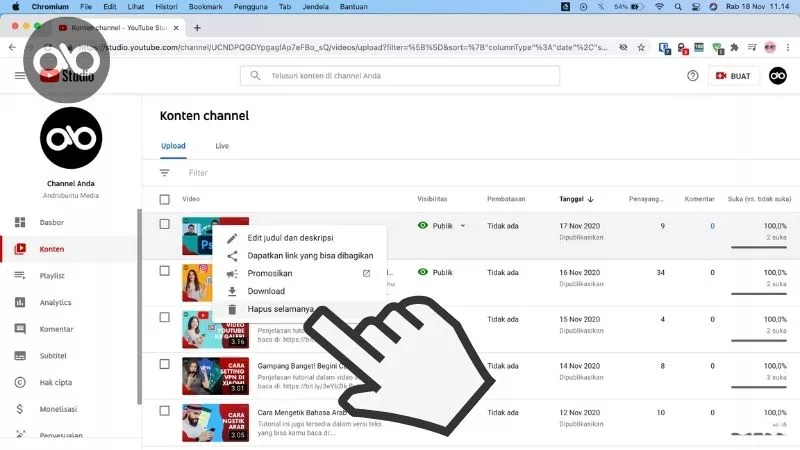Click the browser back arrow
This screenshot has height=450, width=800.
pyautogui.click(x=12, y=47)
